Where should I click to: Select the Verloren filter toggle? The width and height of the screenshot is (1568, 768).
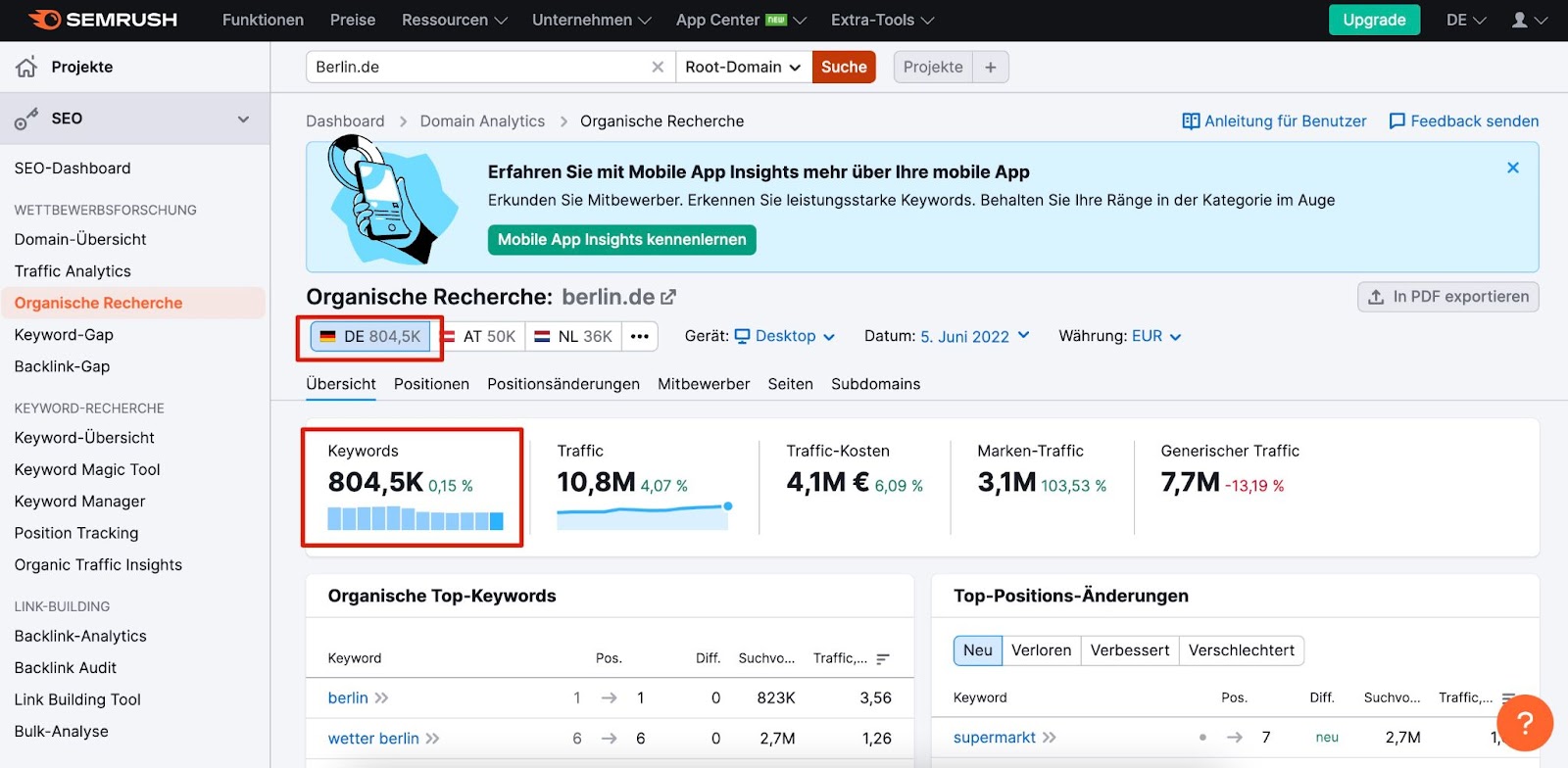1042,650
